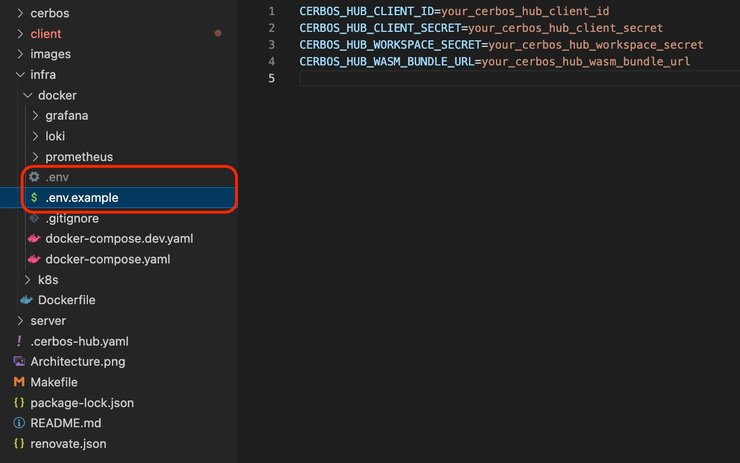The width and height of the screenshot is (740, 463).
Task: Click the gear icon of .env file
Action: pyautogui.click(x=34, y=177)
